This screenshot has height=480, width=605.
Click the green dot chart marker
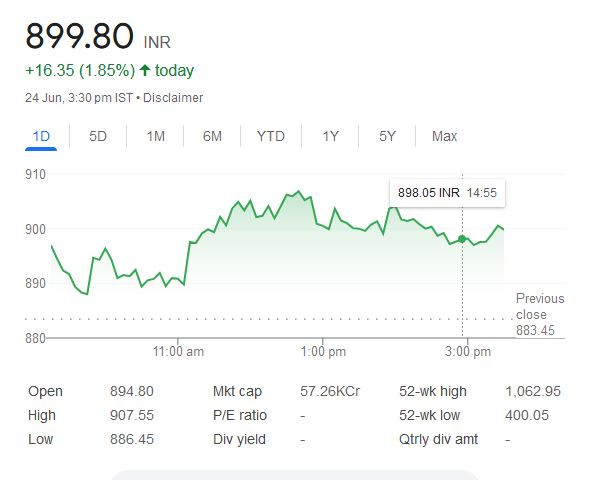(x=462, y=239)
